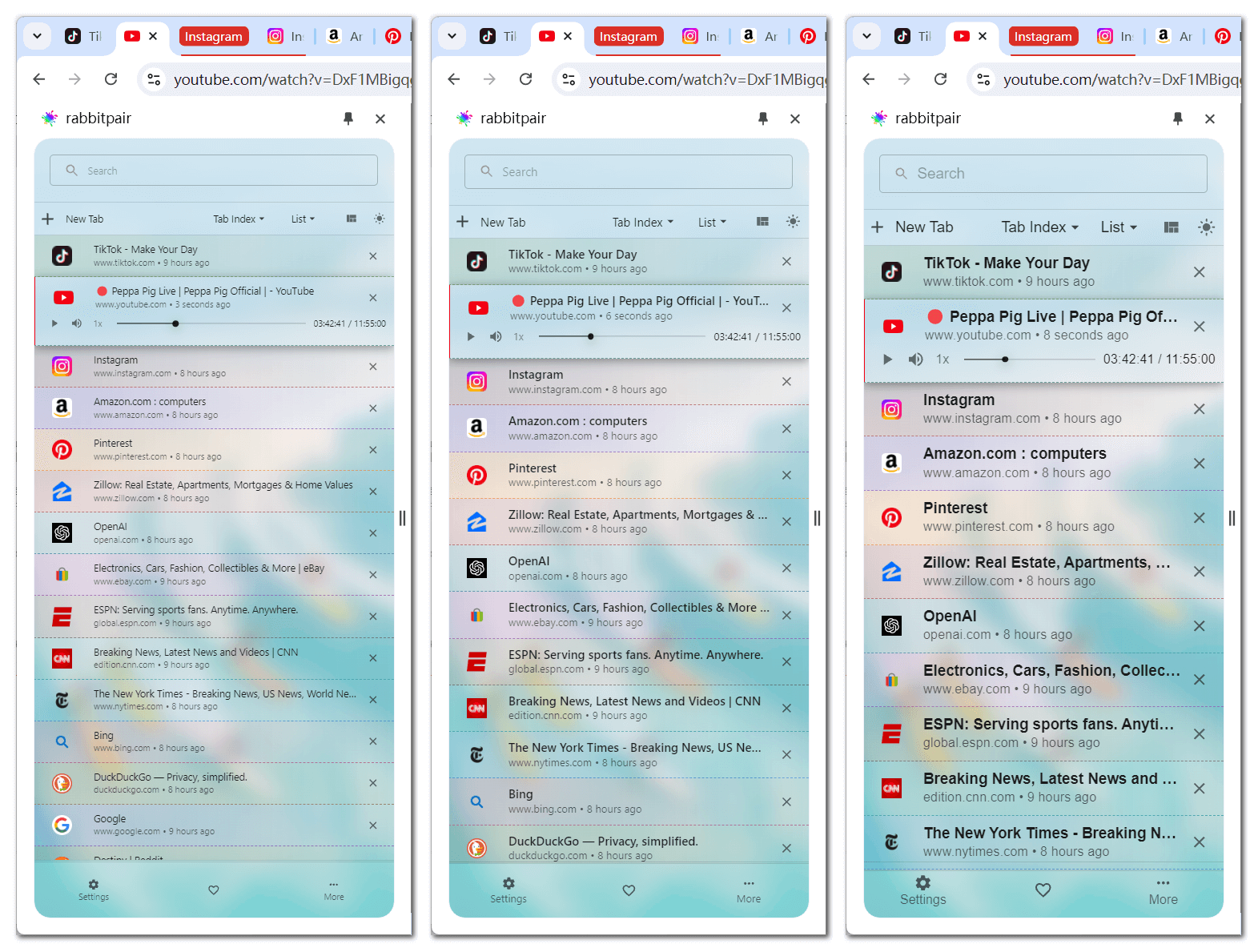Toggle the theme sun icon in right window

coord(1206,227)
